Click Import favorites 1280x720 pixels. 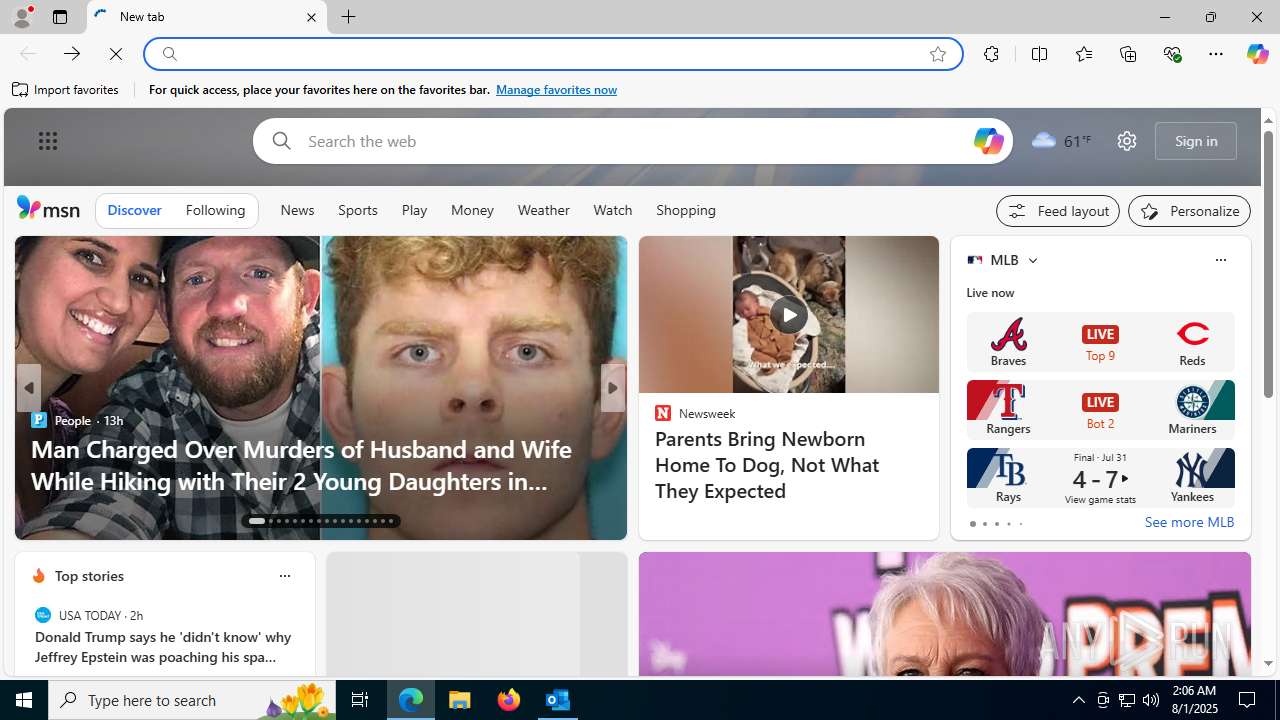66,90
